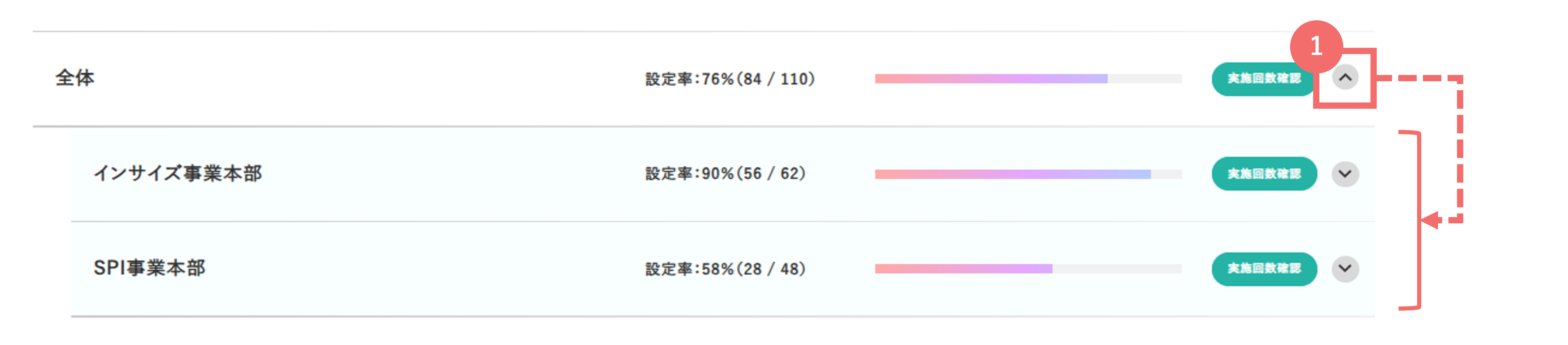Viewport: 1568px width, 345px height.
Task: Click the 設定率:90%(56 / 62) text
Action: click(726, 174)
